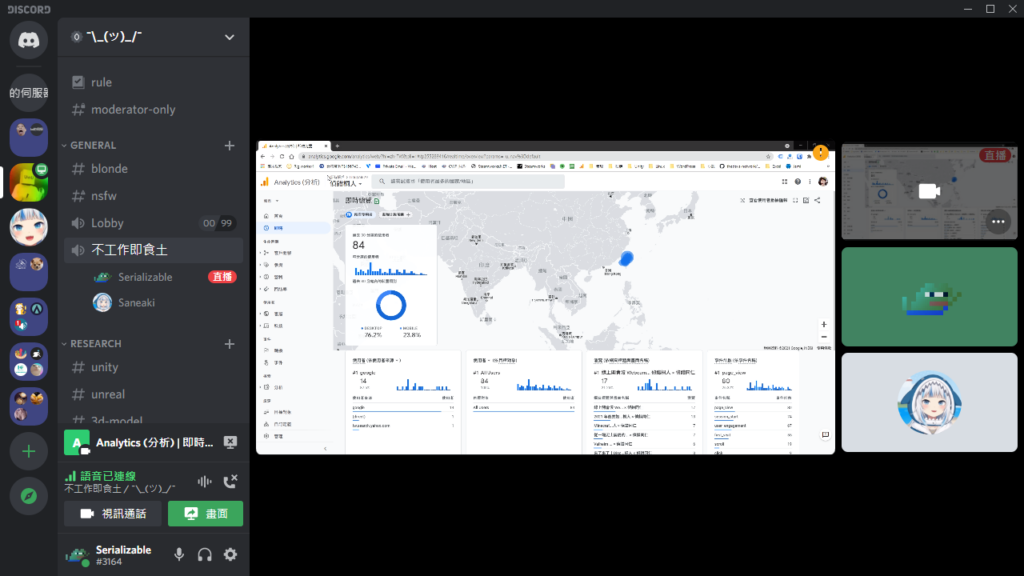Screen dimensions: 1024x576
Task: Toggle noise suppression waveform icon
Action: click(205, 481)
